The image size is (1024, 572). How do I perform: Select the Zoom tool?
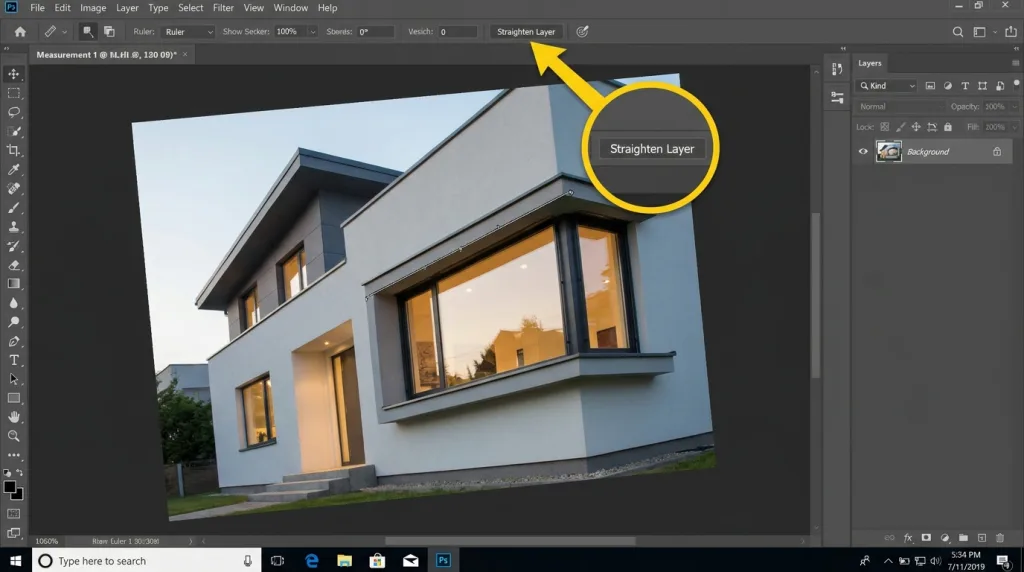[x=14, y=436]
